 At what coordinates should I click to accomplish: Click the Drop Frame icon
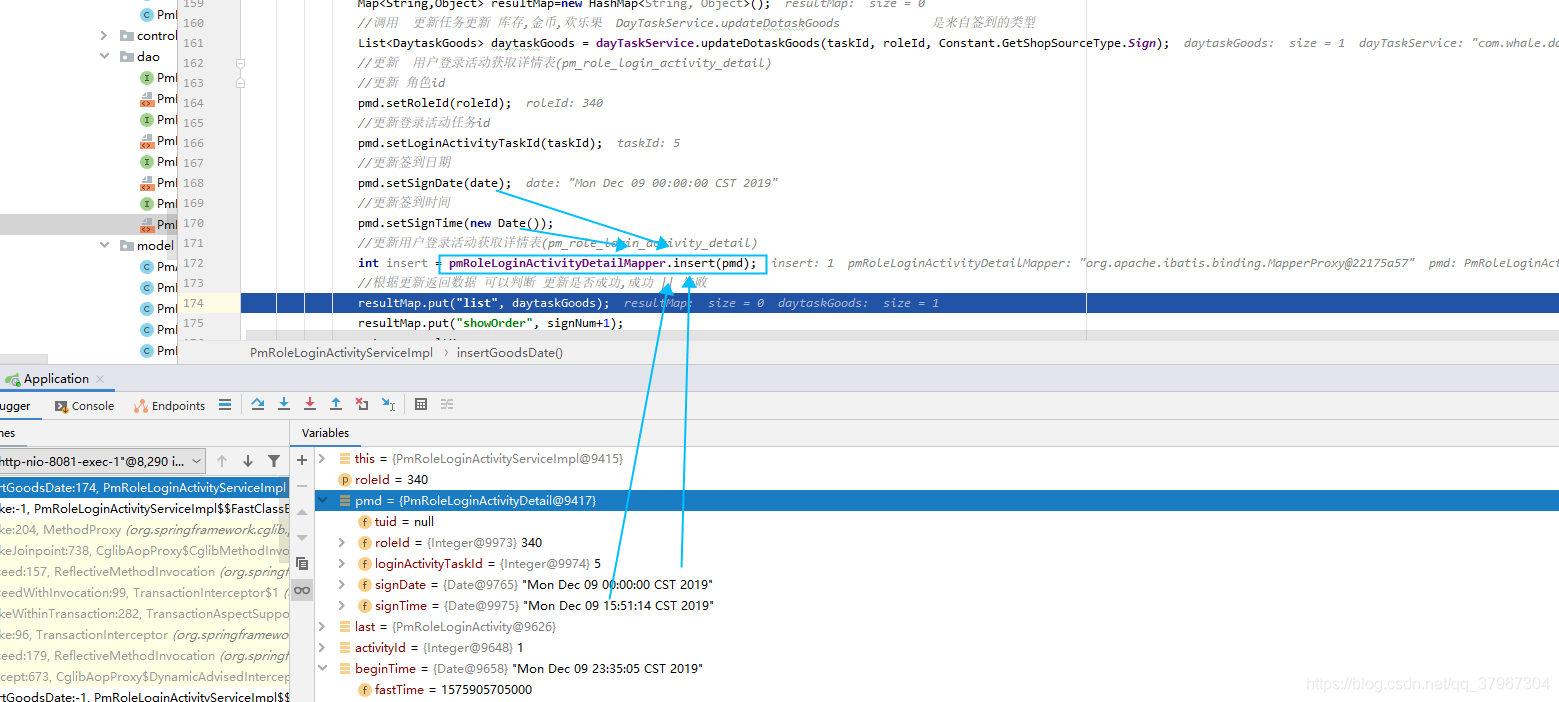(x=362, y=404)
